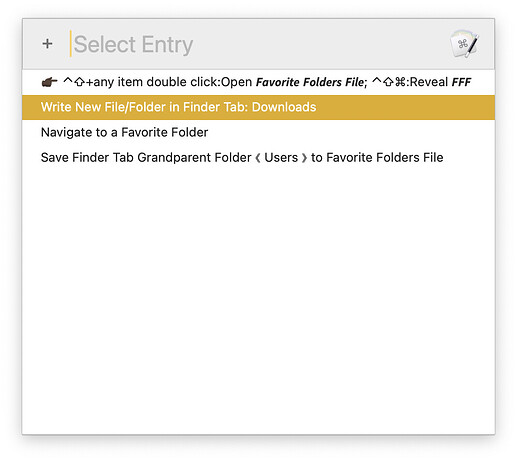Click the pointing hand icon in the hint row
This screenshot has height=461, width=517.
(49, 82)
